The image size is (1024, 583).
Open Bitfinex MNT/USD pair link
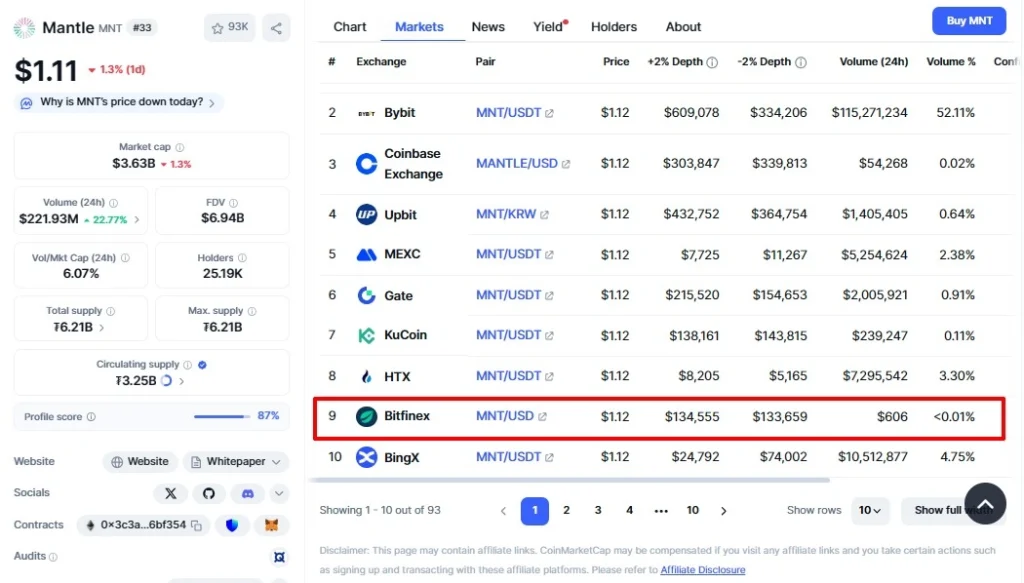[x=511, y=417]
